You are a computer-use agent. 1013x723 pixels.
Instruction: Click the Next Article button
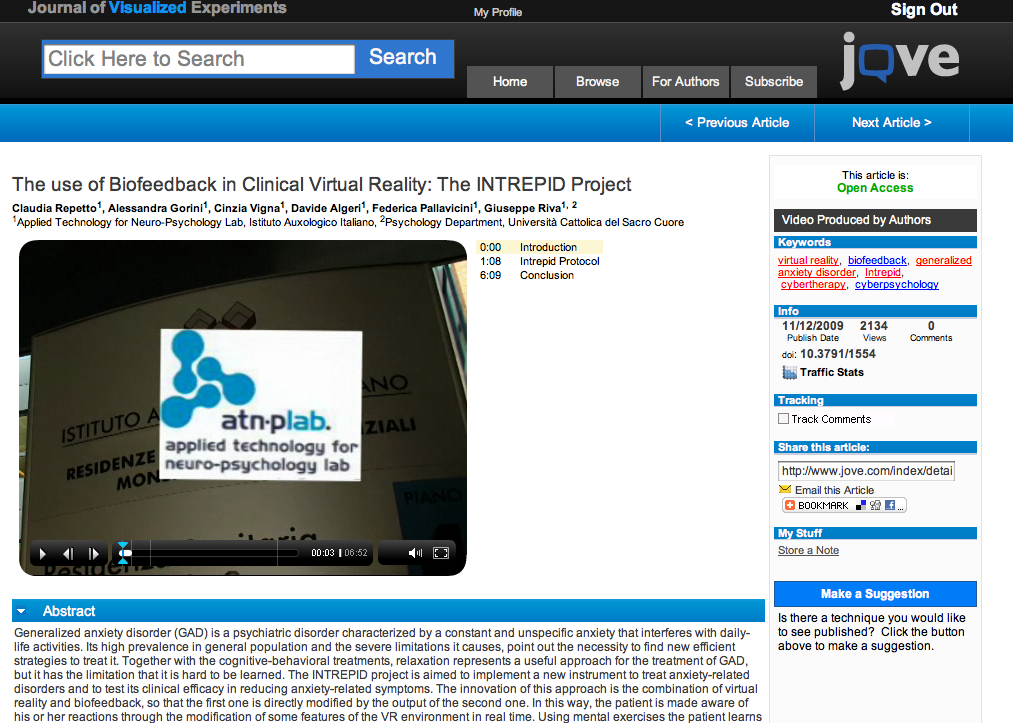click(891, 123)
